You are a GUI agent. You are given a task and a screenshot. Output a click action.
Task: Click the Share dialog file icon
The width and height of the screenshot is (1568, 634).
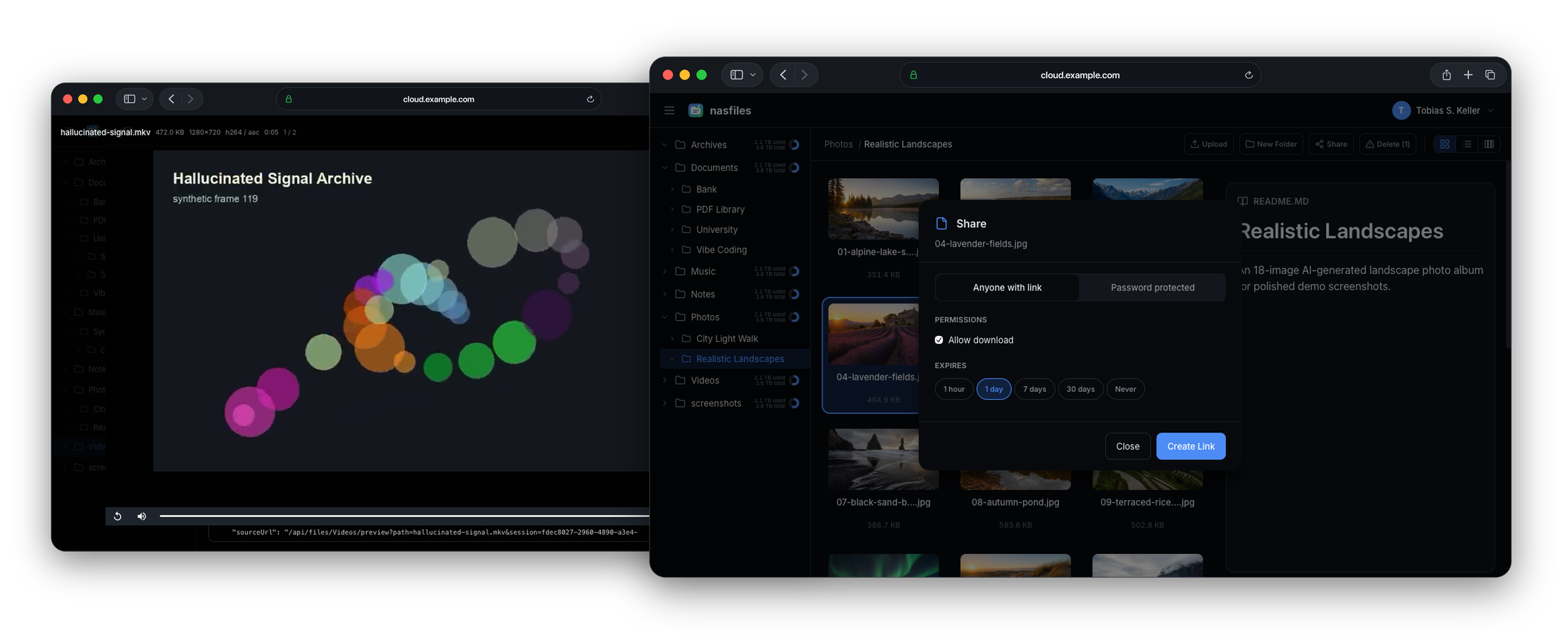point(942,223)
